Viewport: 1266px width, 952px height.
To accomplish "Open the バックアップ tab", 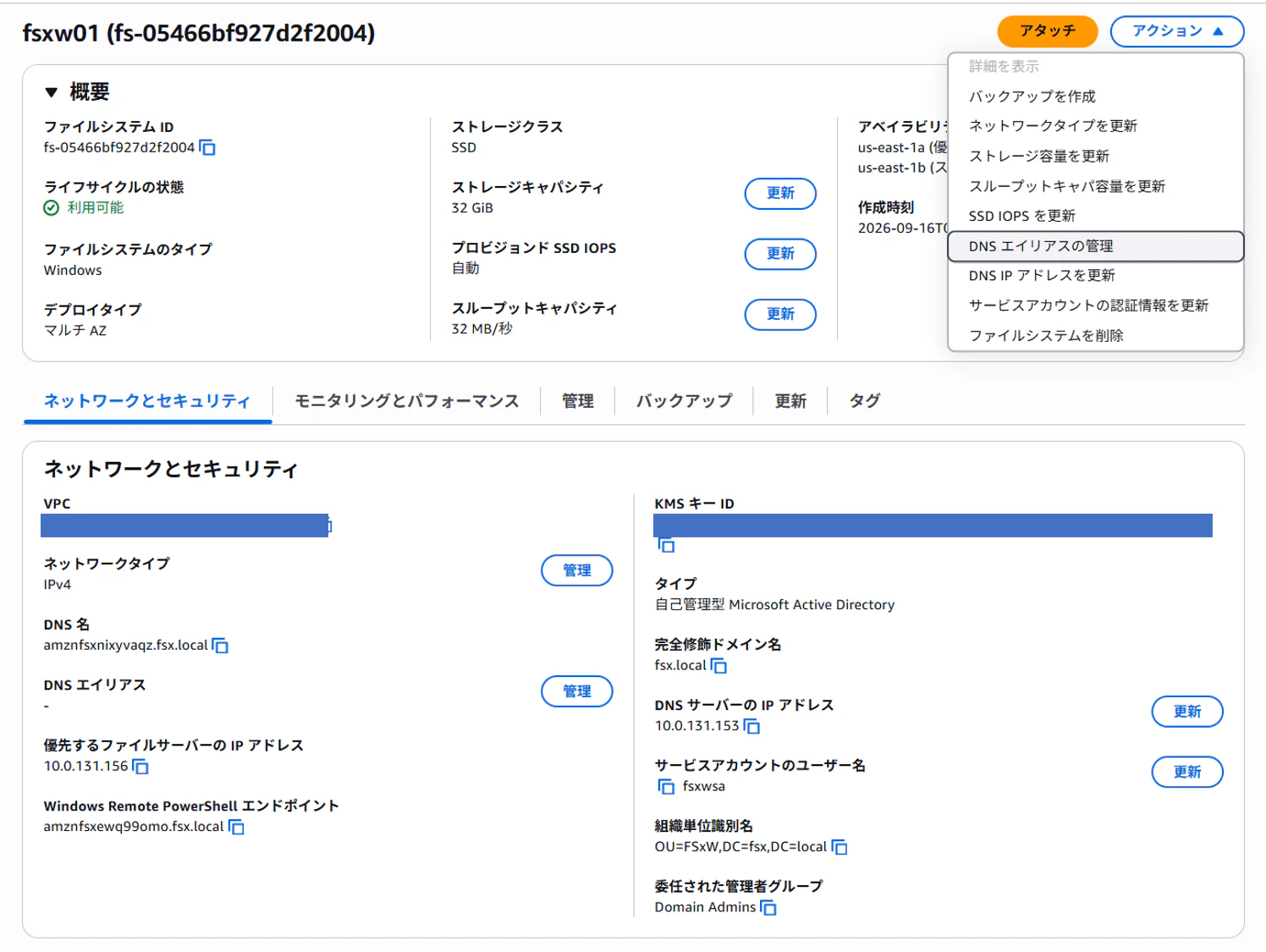I will (684, 401).
